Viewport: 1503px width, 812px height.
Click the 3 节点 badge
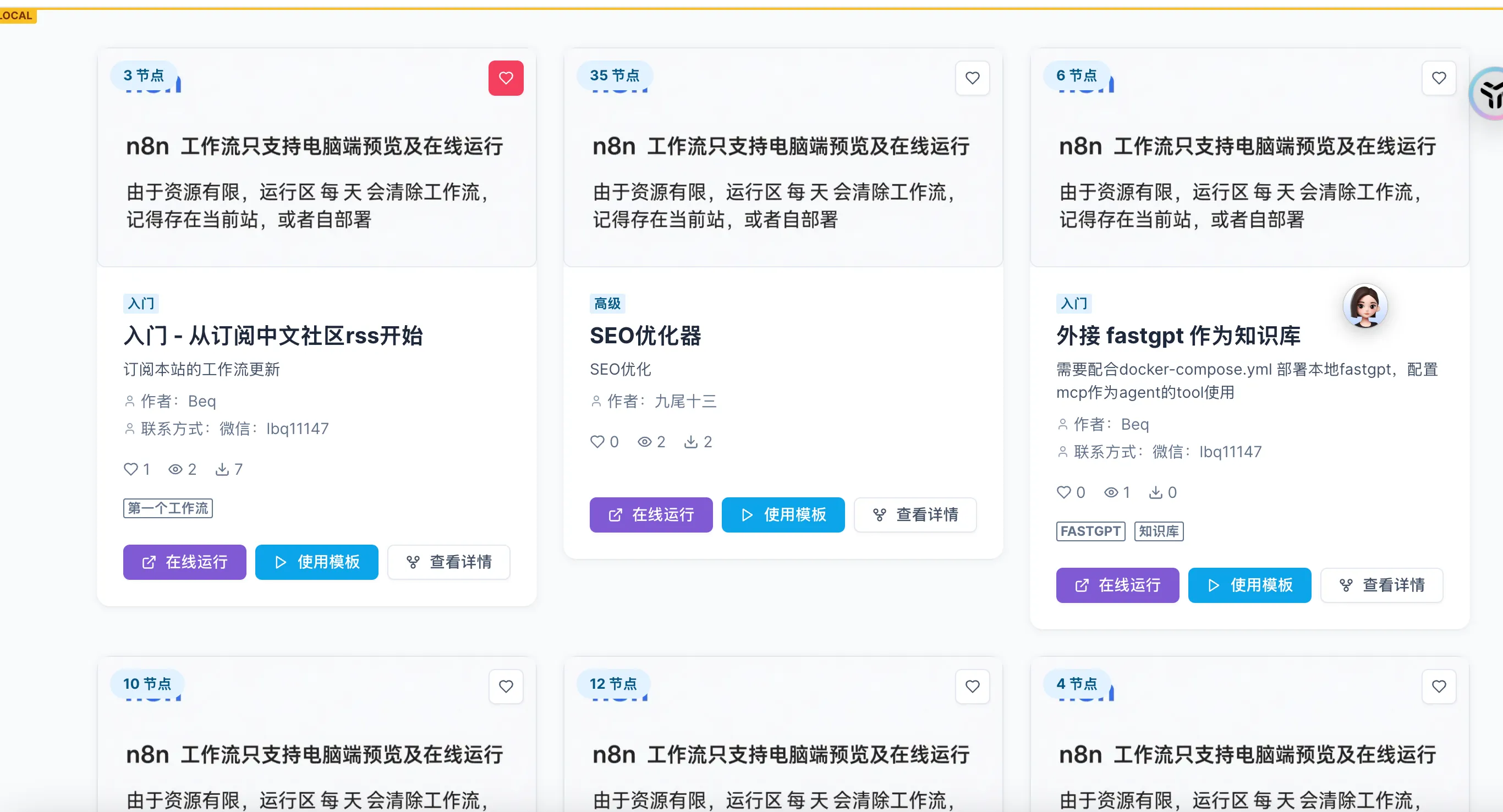(x=144, y=75)
